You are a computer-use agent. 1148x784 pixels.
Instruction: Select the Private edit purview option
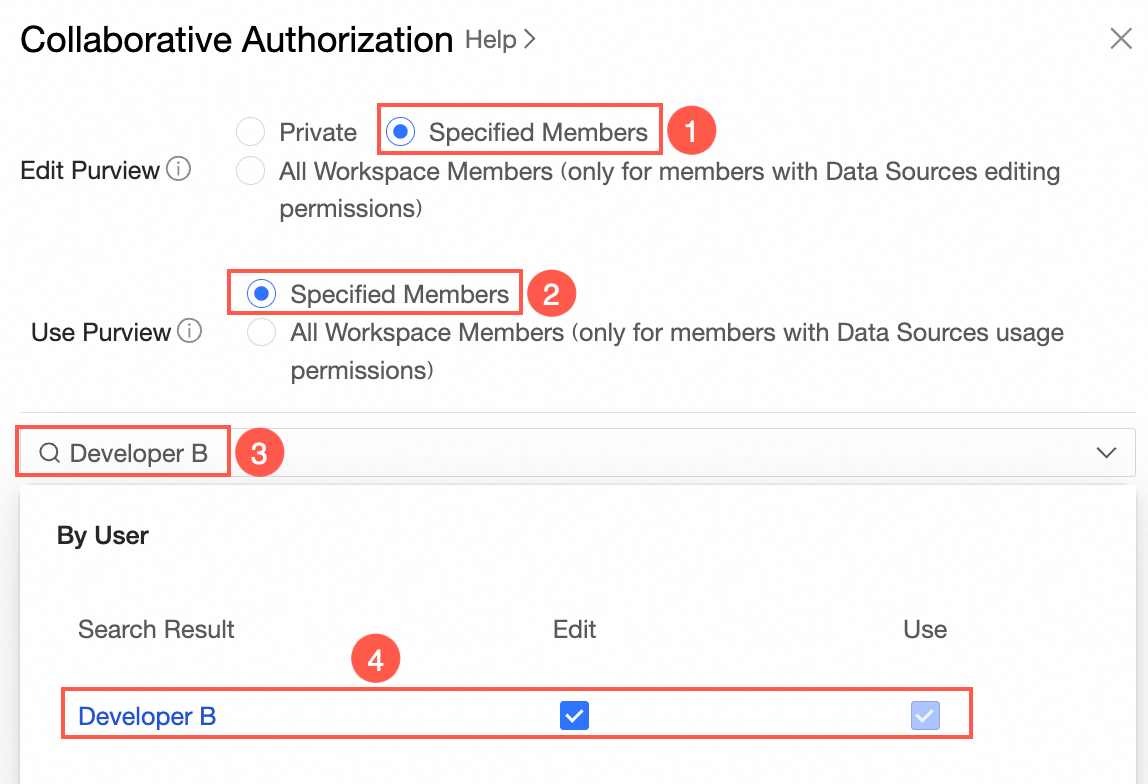250,132
